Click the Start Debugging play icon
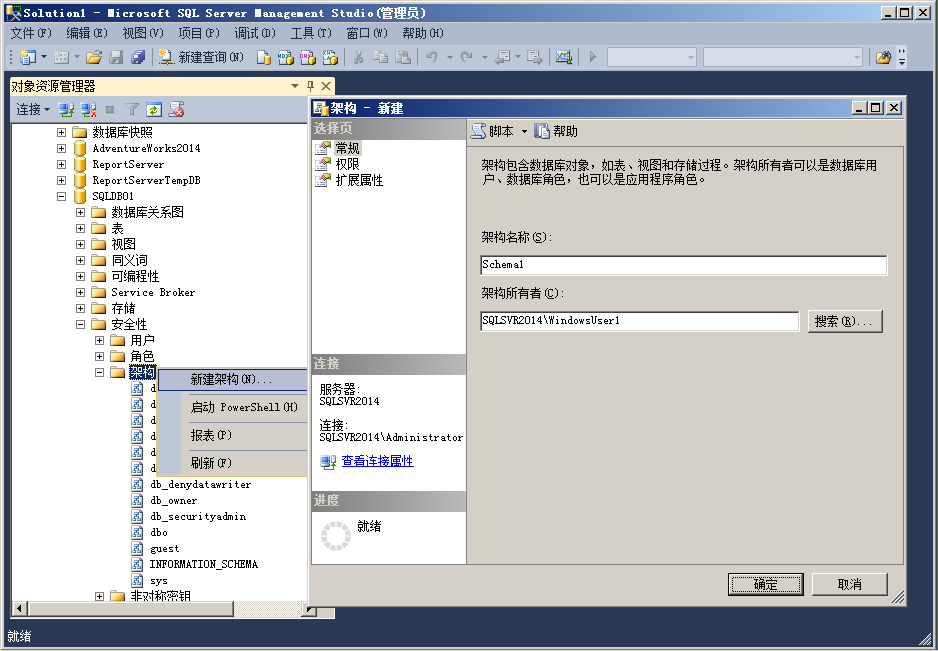 (593, 57)
